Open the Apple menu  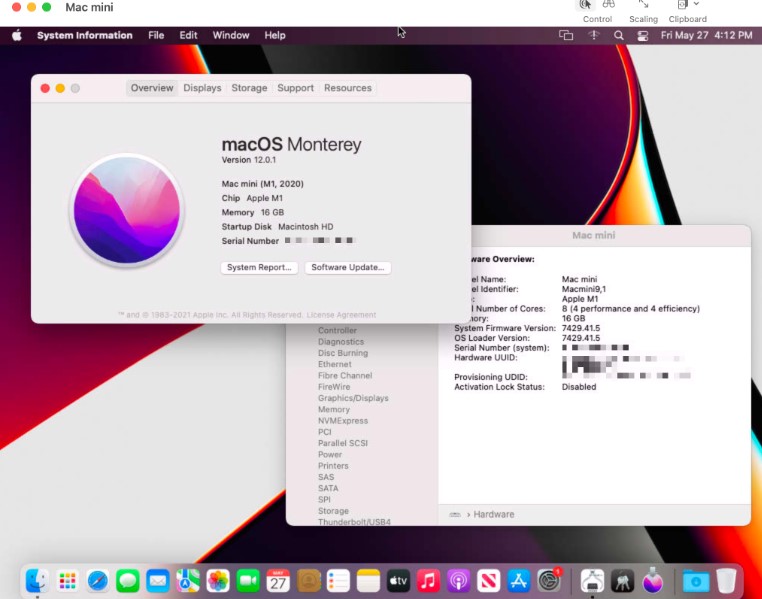pos(16,35)
